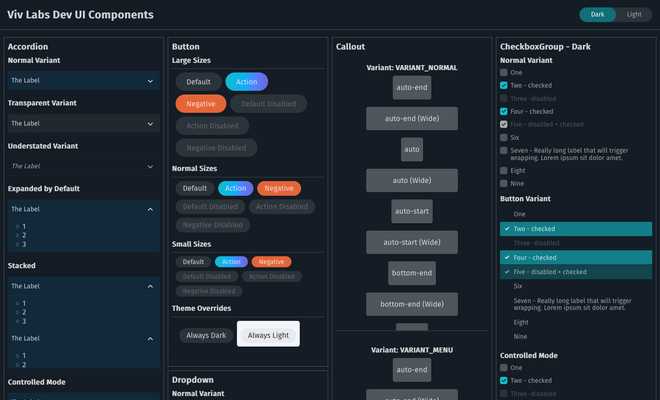Click the Always Light button
Viewport: 660px width, 400px height.
click(x=269, y=334)
